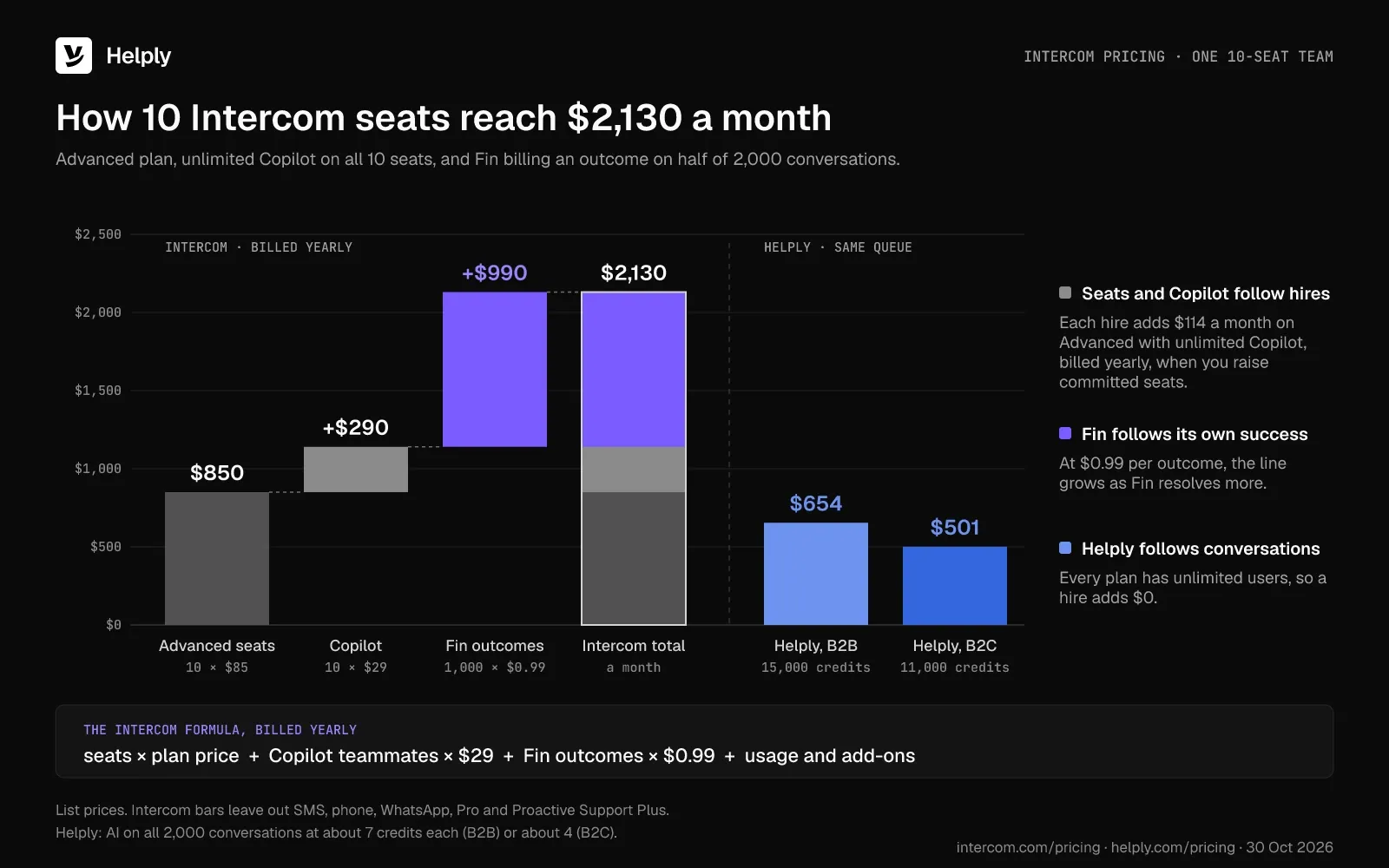Click the Helply logo icon

74,56
